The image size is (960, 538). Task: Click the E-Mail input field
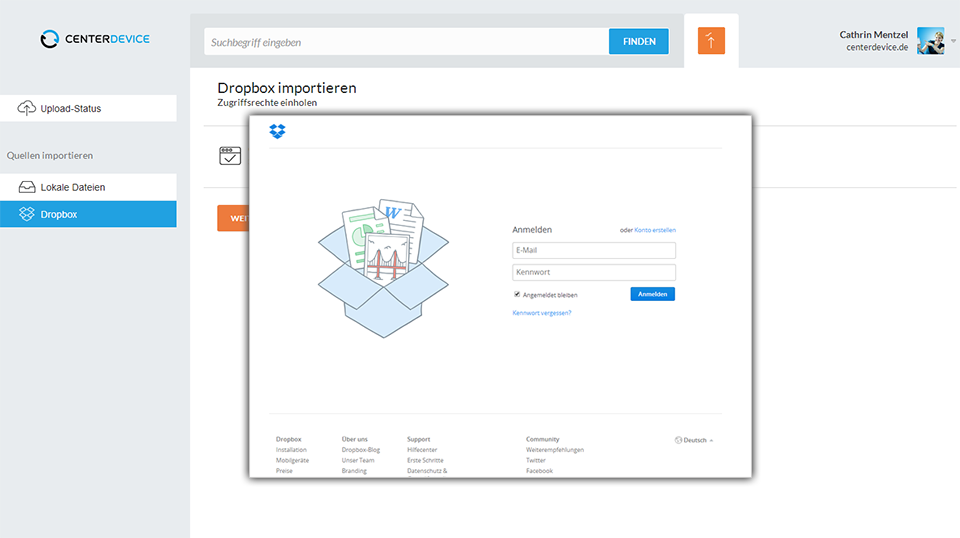594,250
